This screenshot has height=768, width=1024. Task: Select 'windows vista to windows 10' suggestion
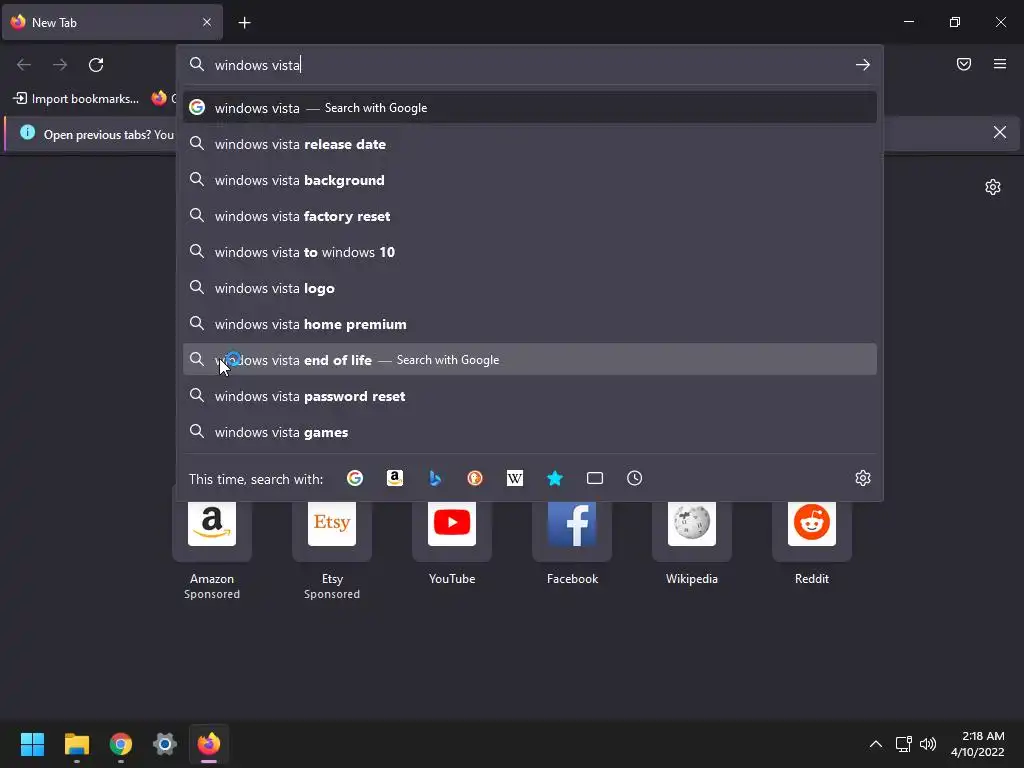(x=530, y=251)
